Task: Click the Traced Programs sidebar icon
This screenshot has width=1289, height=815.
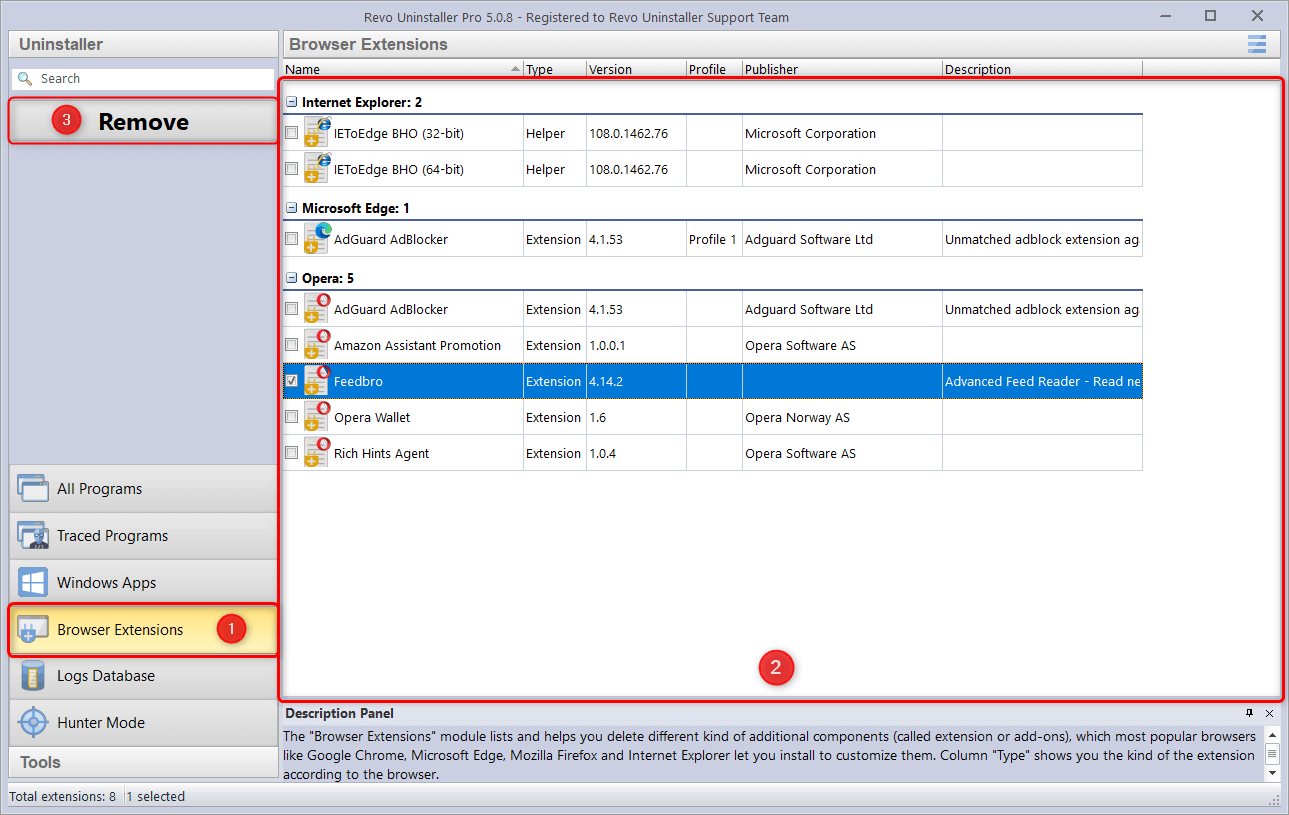Action: (33, 536)
